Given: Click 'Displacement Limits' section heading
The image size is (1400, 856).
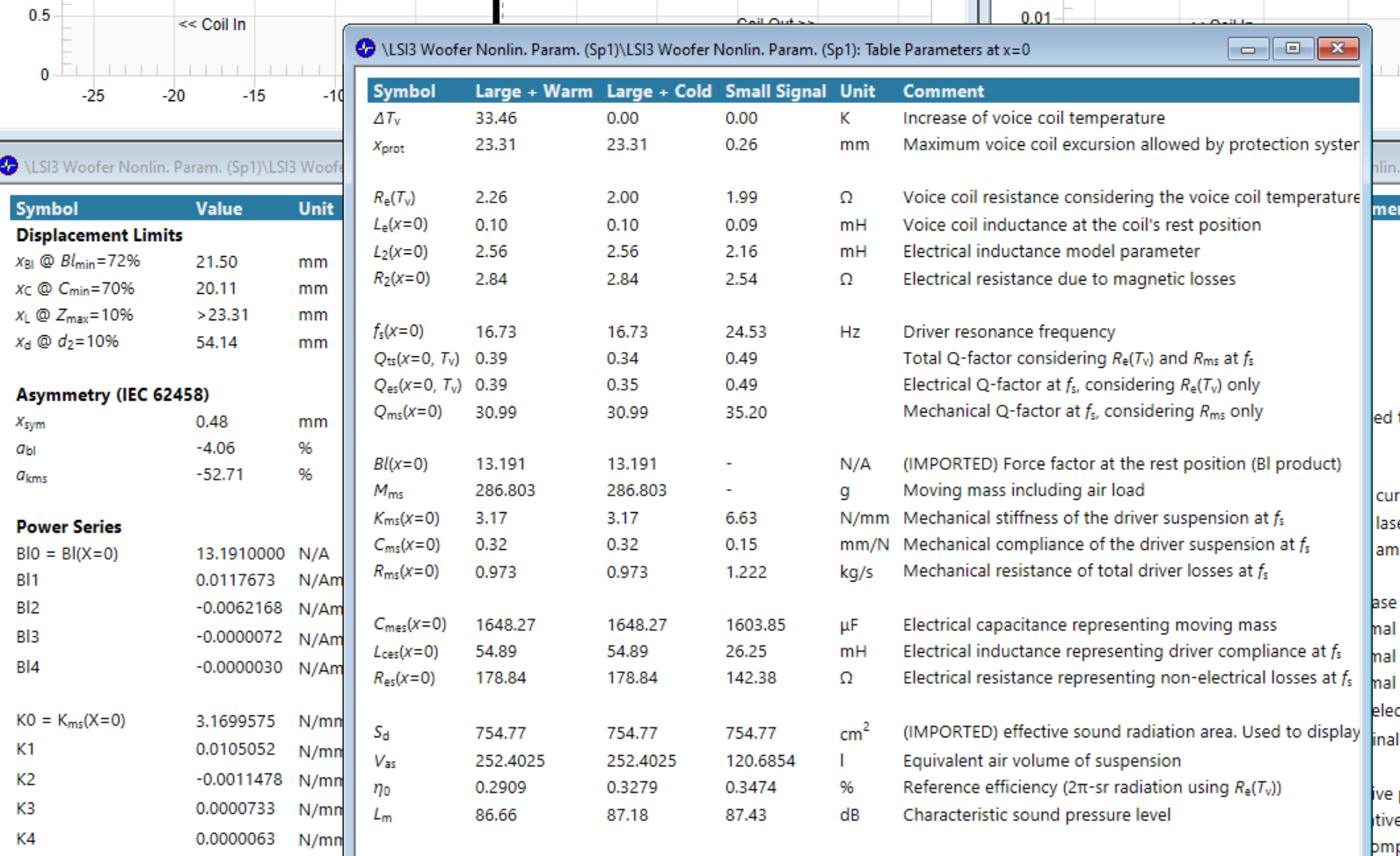Looking at the screenshot, I should pyautogui.click(x=99, y=236).
